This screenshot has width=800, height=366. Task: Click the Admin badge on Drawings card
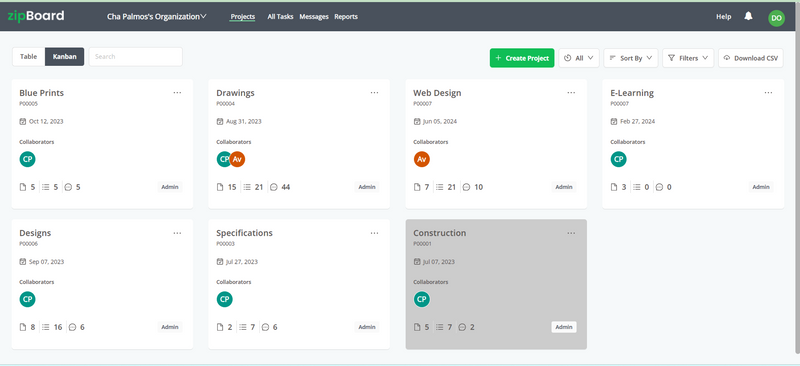coord(367,187)
